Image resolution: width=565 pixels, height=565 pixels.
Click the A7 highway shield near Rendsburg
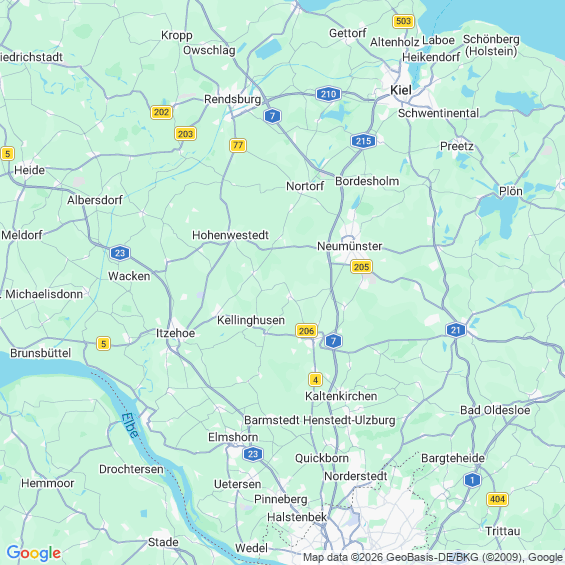[x=272, y=116]
